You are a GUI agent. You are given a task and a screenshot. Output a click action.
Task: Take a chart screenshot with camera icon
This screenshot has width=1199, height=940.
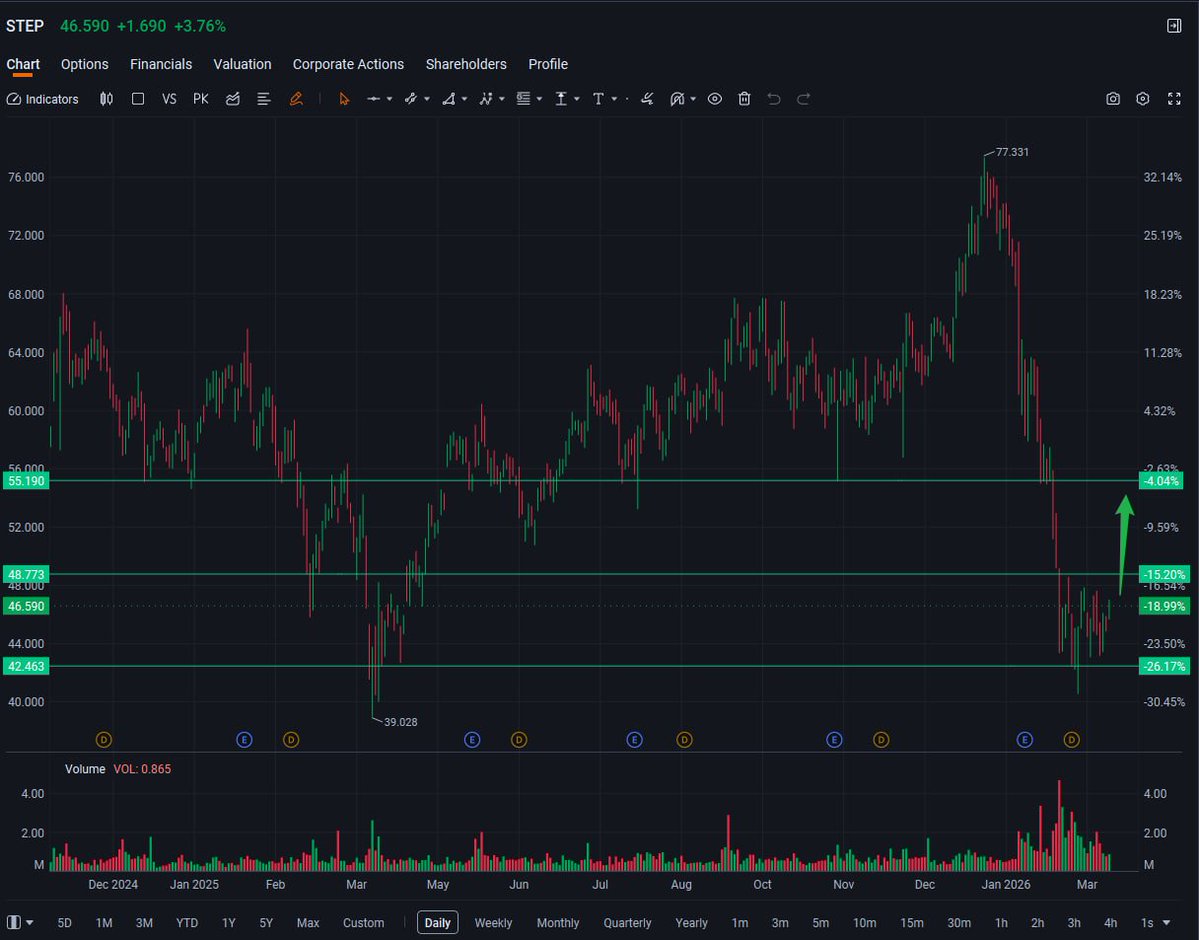click(x=1113, y=99)
